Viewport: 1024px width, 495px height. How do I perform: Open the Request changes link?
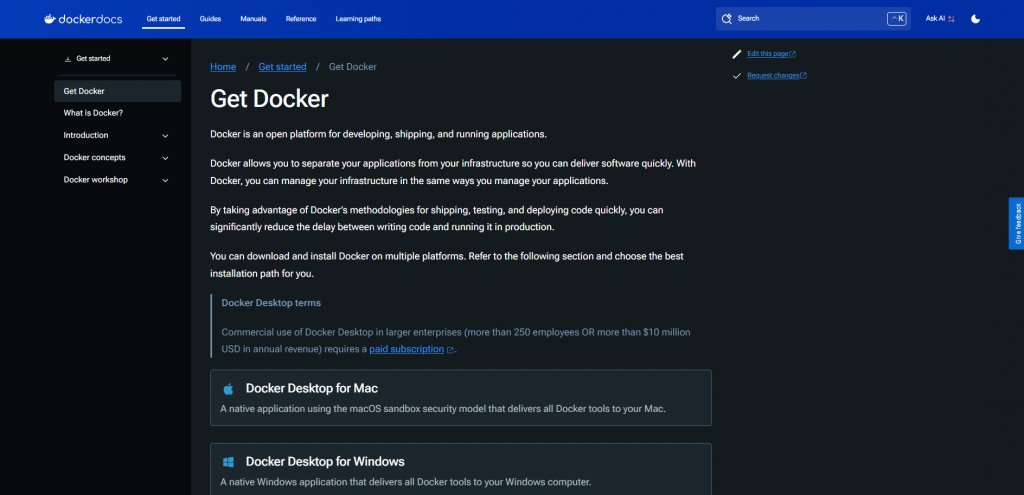pyautogui.click(x=777, y=76)
